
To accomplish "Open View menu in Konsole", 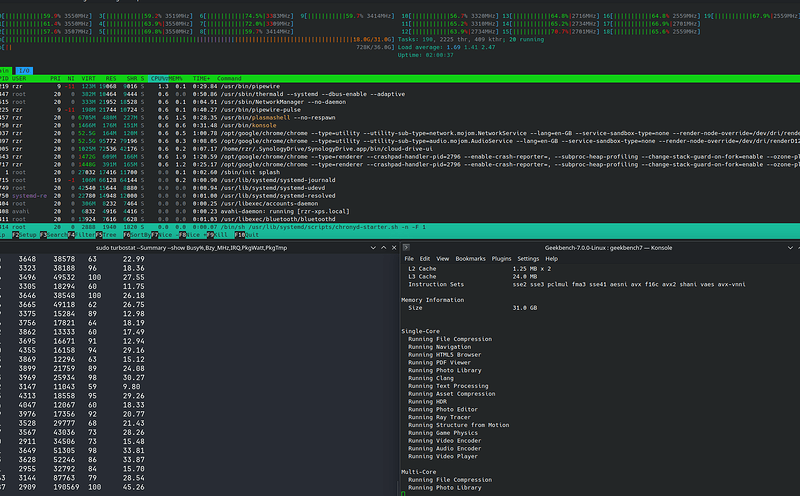I will (442, 259).
